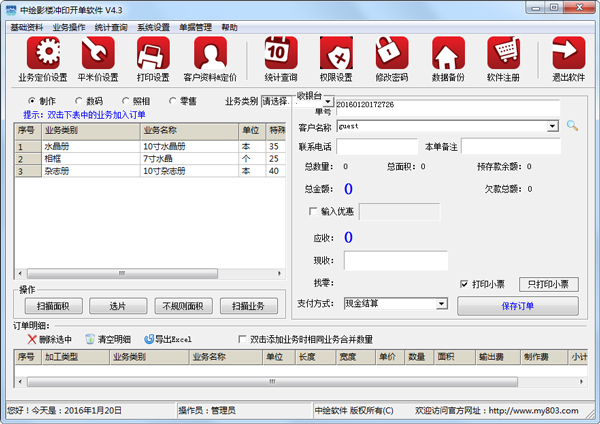Click the 保存订单 button

click(518, 306)
